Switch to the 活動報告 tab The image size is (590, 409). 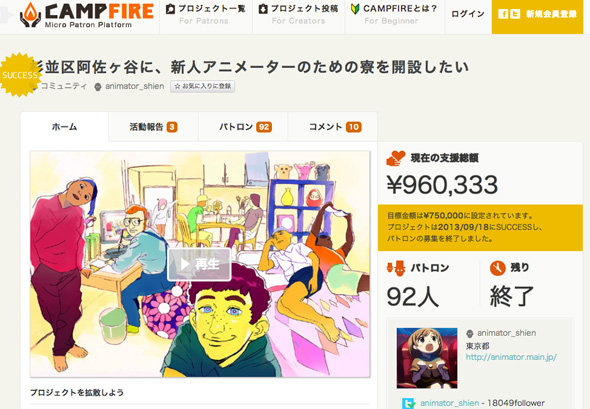(x=153, y=127)
